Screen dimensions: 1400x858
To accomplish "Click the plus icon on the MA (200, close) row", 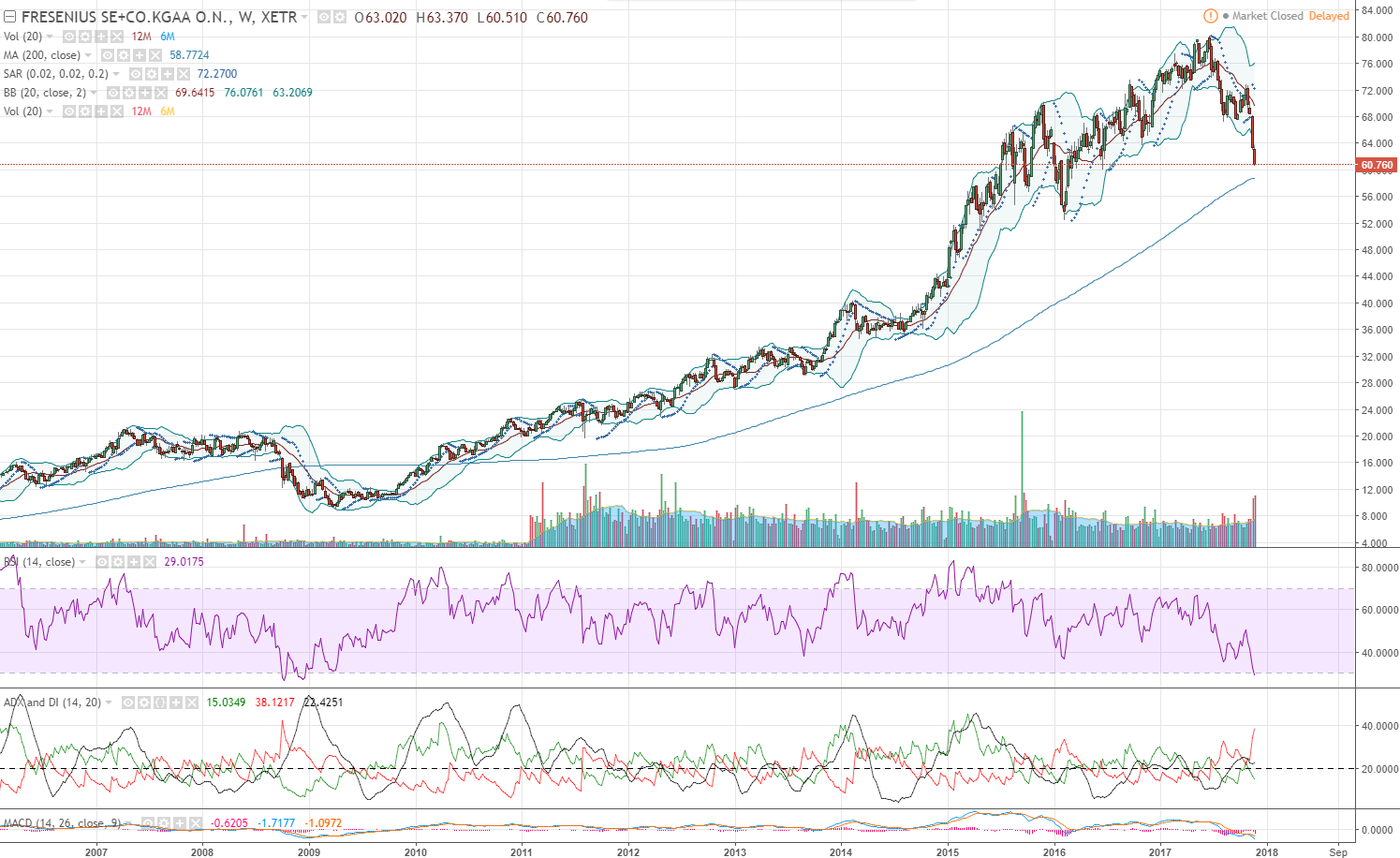I will click(x=140, y=55).
